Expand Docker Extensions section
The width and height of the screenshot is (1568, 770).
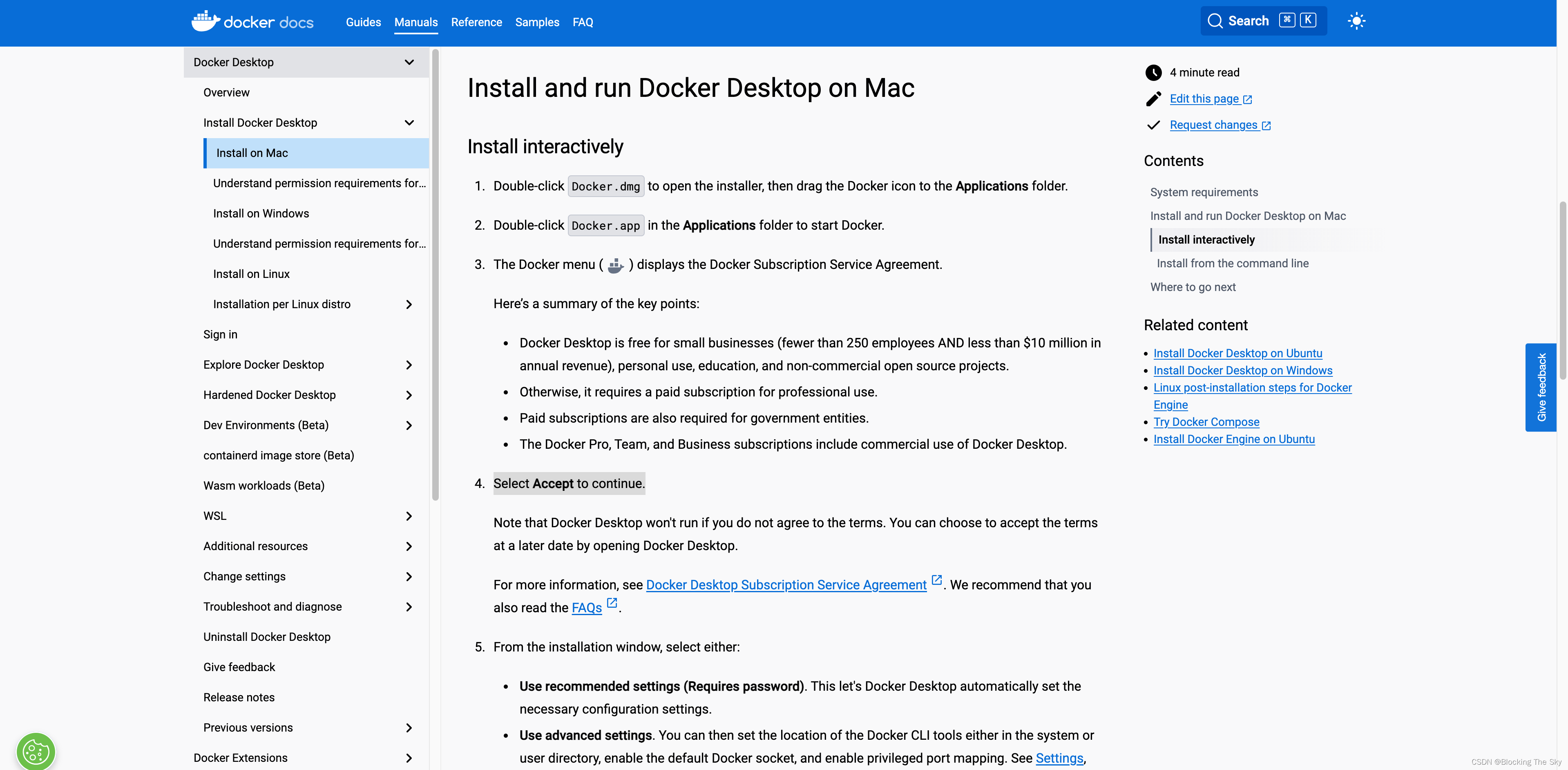409,758
